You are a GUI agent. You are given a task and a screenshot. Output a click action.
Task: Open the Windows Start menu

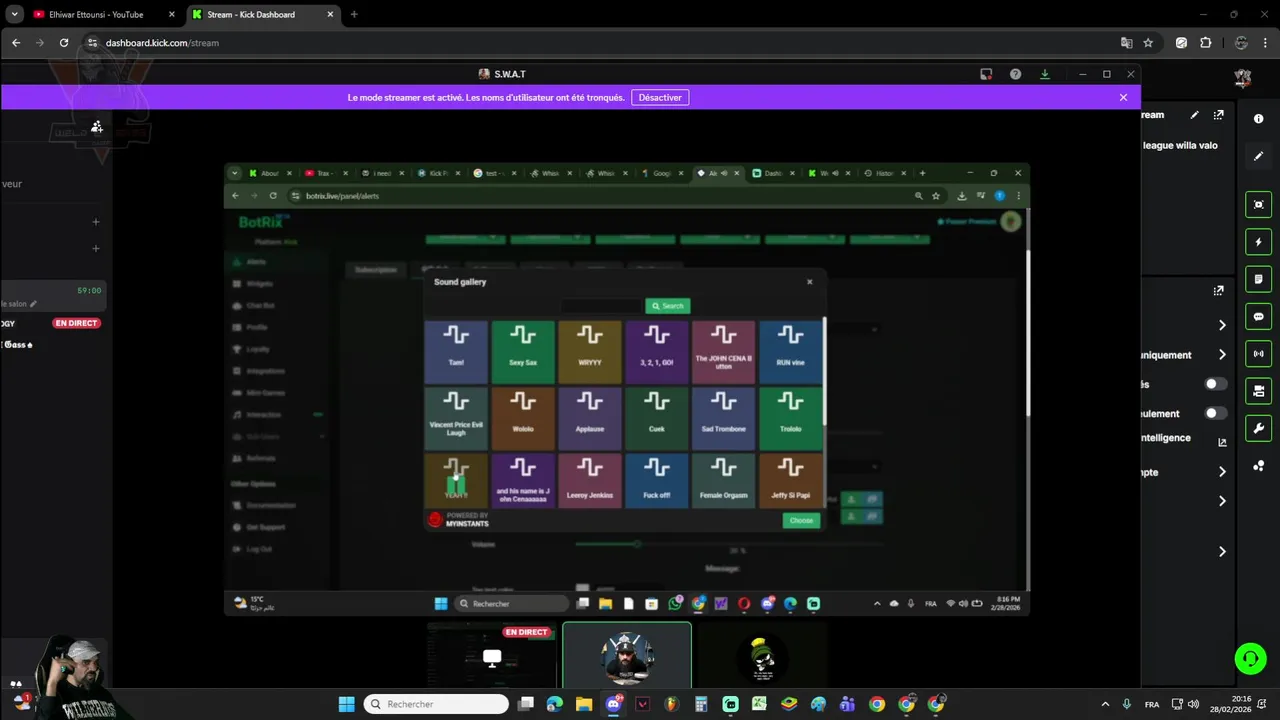(346, 704)
